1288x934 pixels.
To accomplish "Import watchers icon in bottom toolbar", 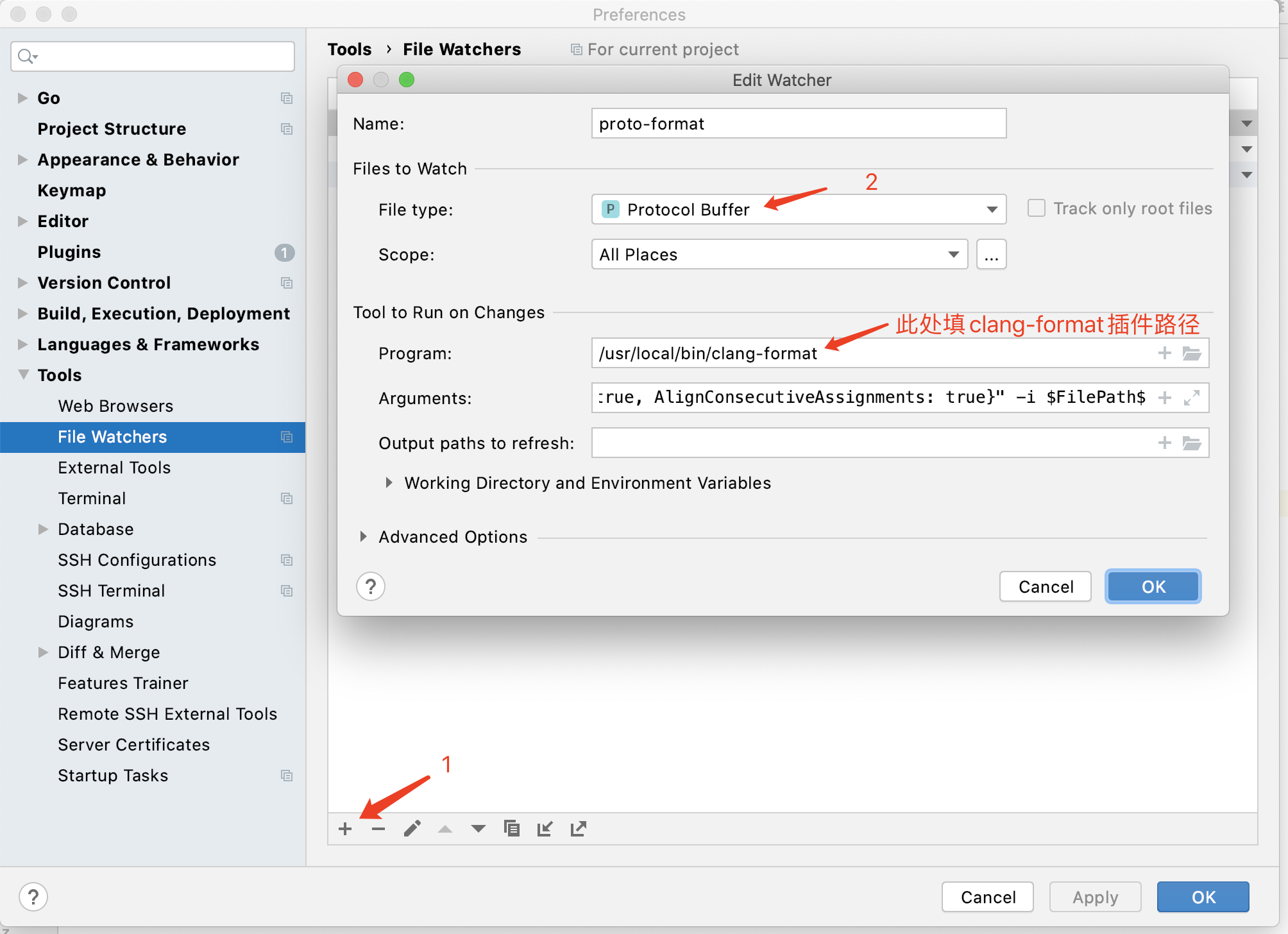I will coord(545,829).
